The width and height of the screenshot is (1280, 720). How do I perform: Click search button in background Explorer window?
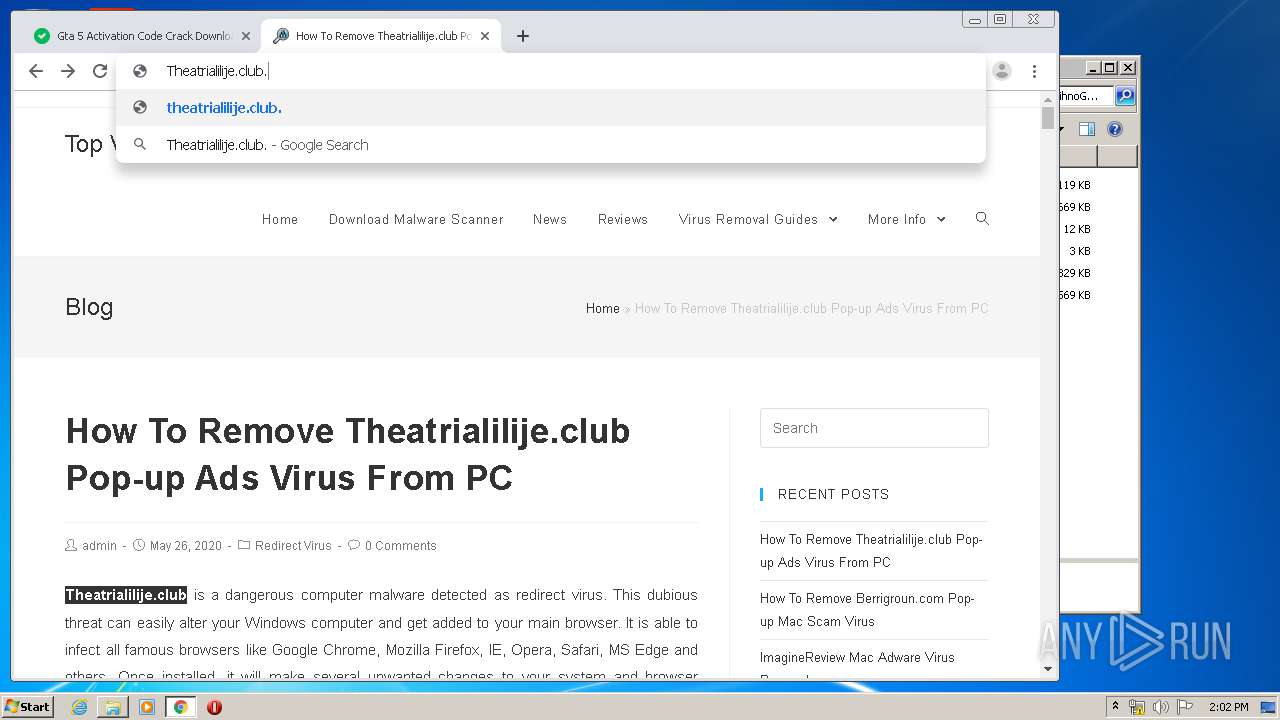coord(1125,96)
